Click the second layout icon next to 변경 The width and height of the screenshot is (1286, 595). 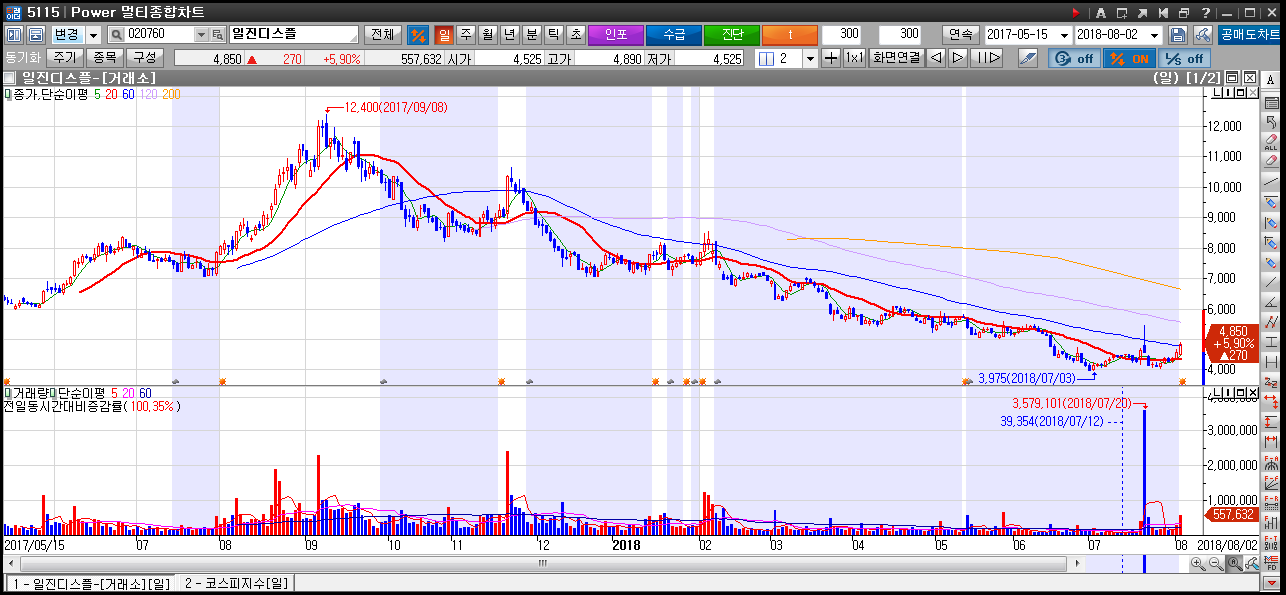[x=36, y=34]
